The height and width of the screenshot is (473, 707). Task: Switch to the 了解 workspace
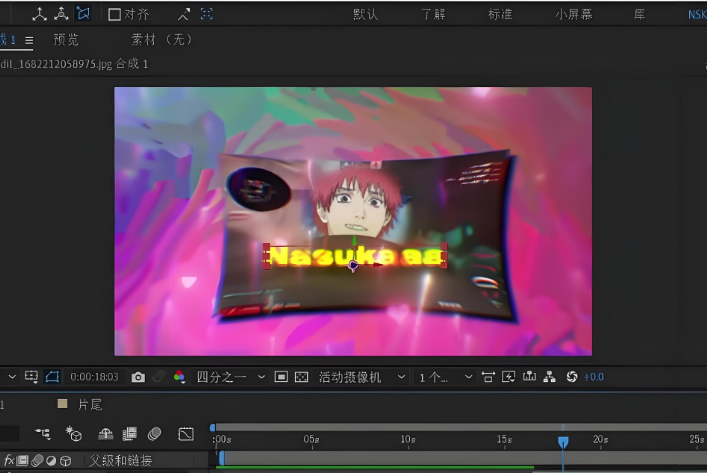(433, 14)
